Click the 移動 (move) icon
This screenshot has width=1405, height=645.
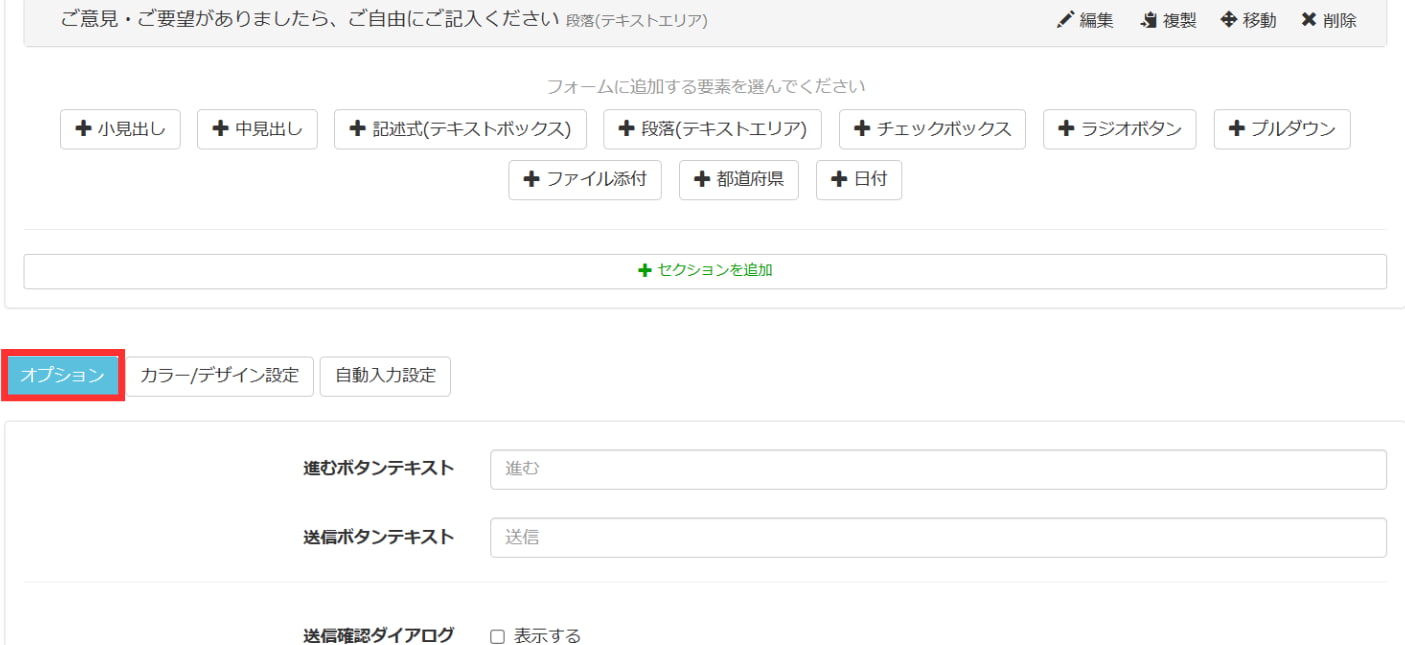point(1247,19)
